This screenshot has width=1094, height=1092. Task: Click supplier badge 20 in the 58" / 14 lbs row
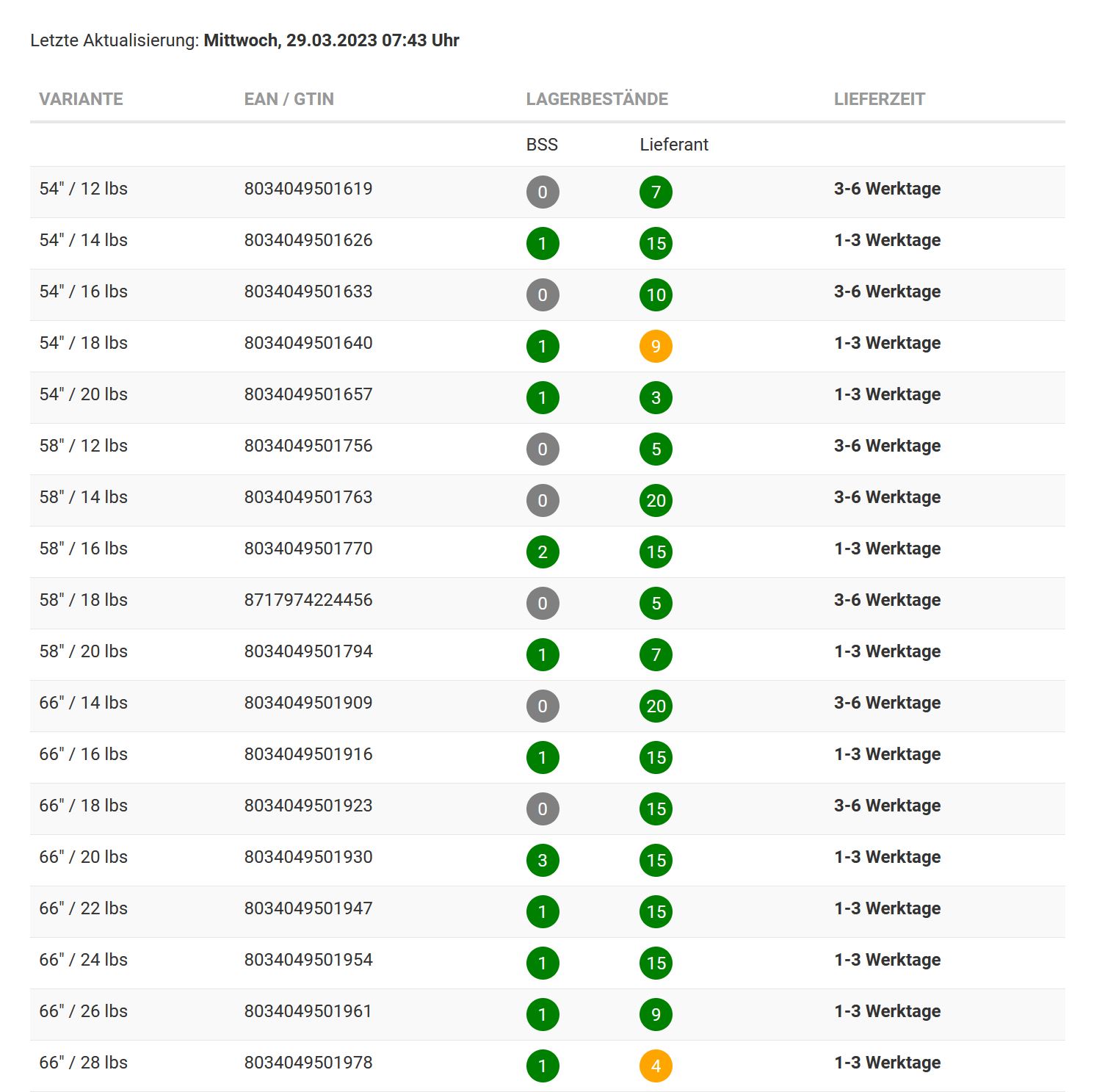656,500
